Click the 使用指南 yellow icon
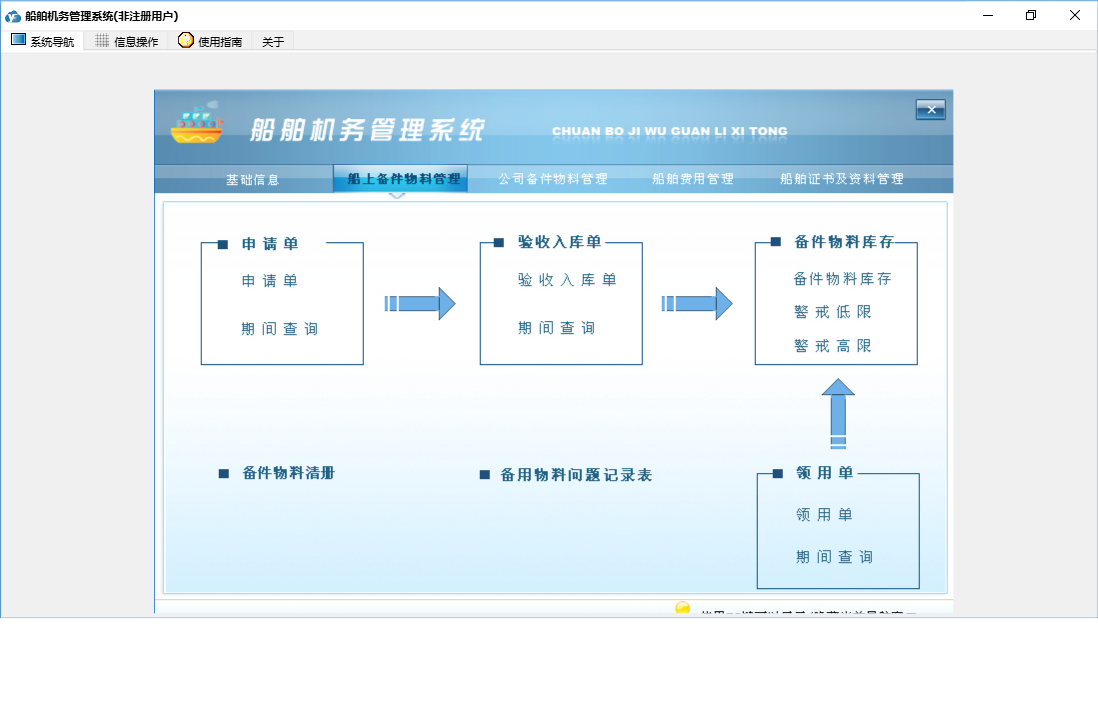 coord(186,40)
